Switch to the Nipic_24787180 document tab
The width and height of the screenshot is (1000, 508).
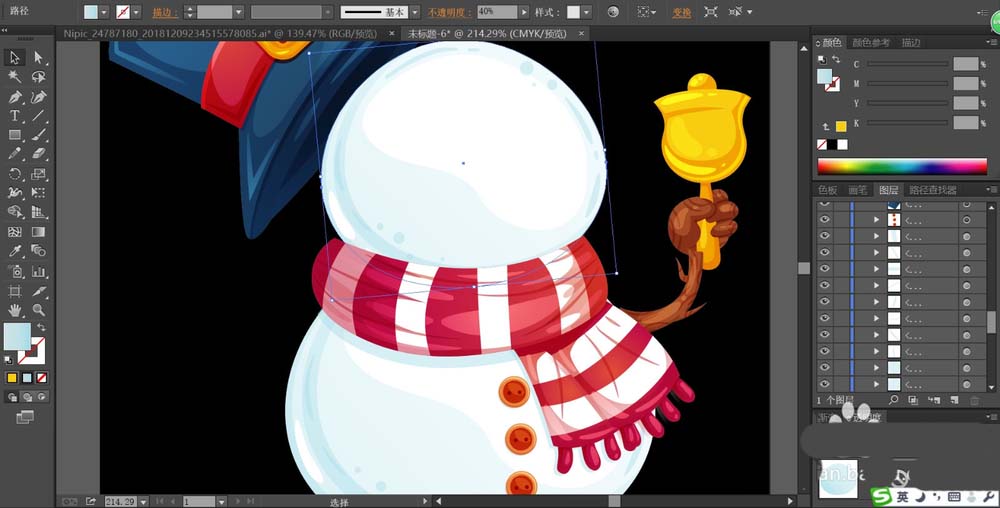pos(221,33)
